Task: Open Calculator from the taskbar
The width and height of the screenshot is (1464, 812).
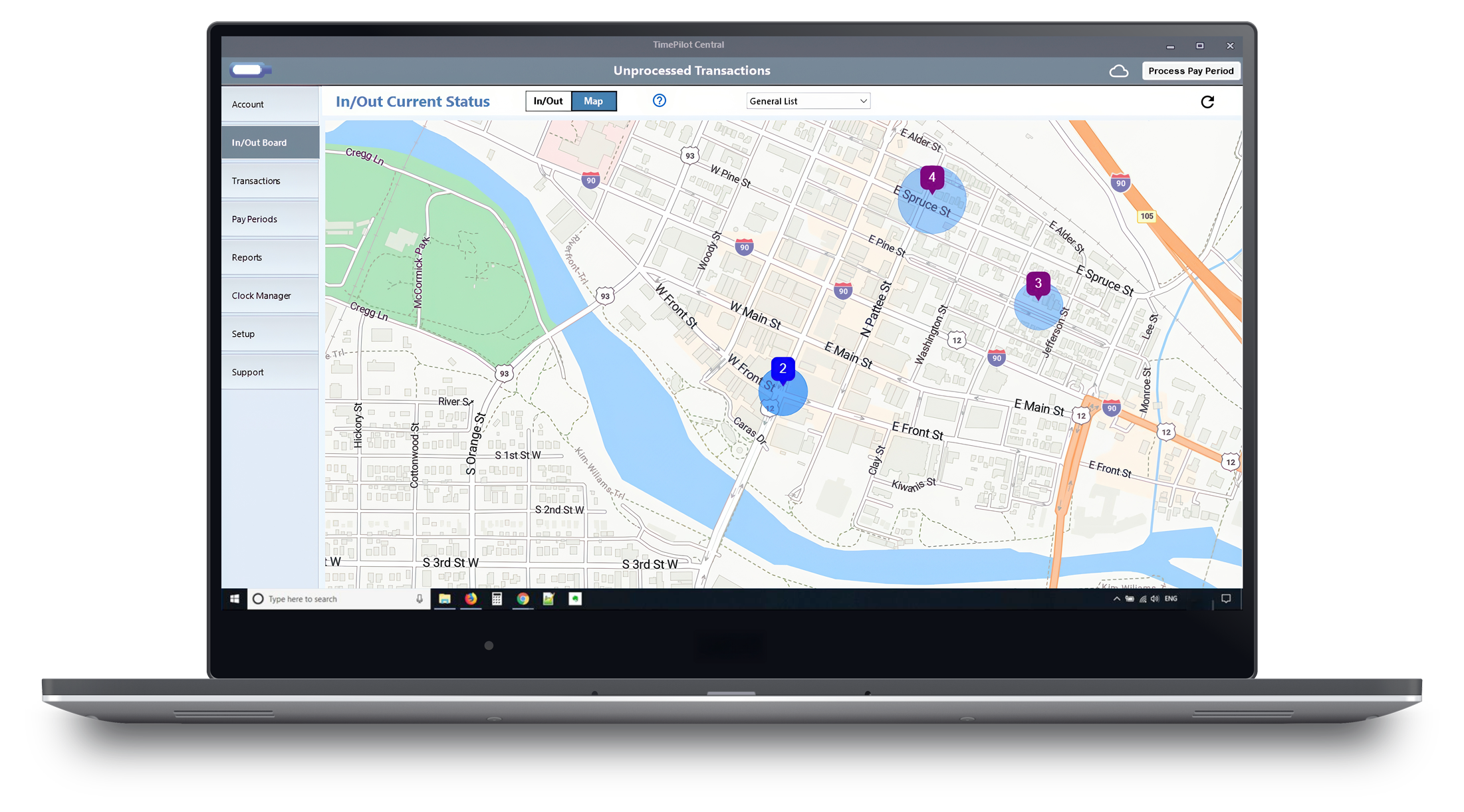Action: tap(497, 599)
